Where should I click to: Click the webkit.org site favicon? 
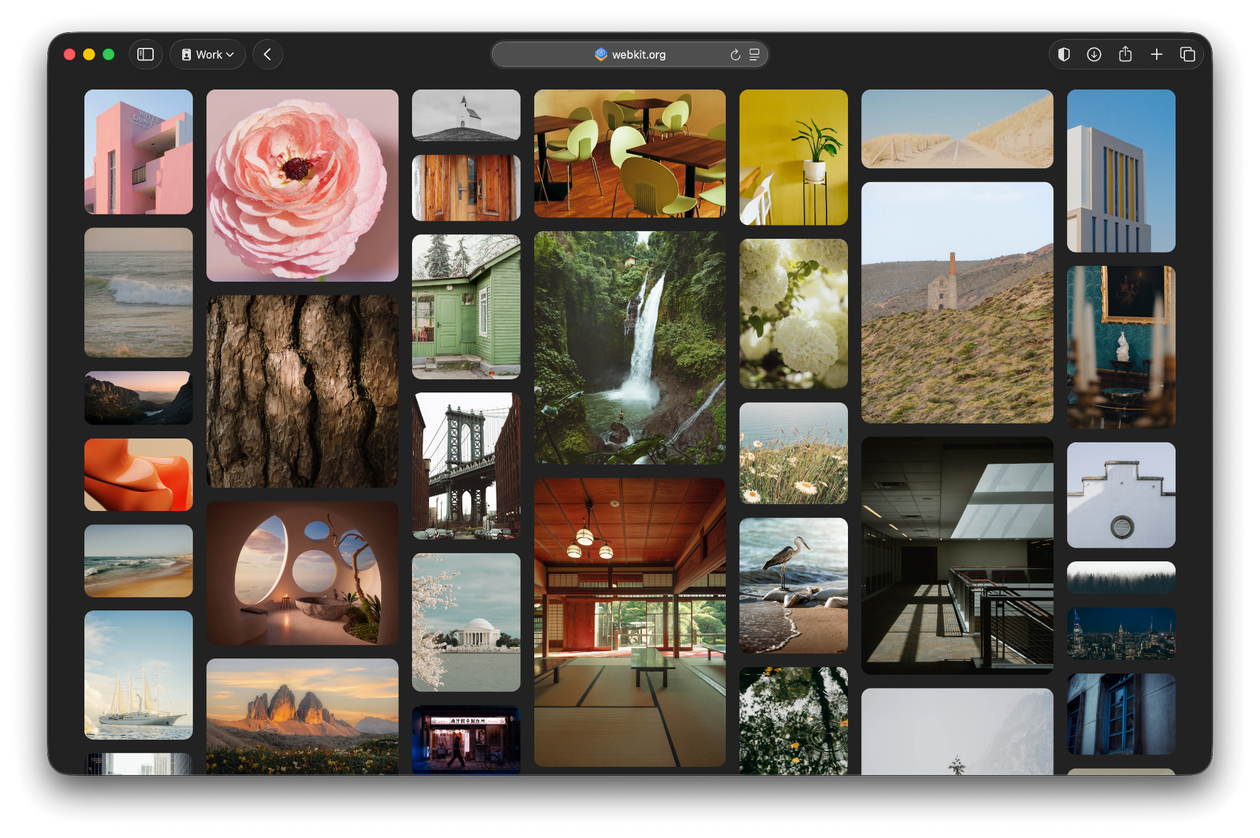pyautogui.click(x=601, y=55)
